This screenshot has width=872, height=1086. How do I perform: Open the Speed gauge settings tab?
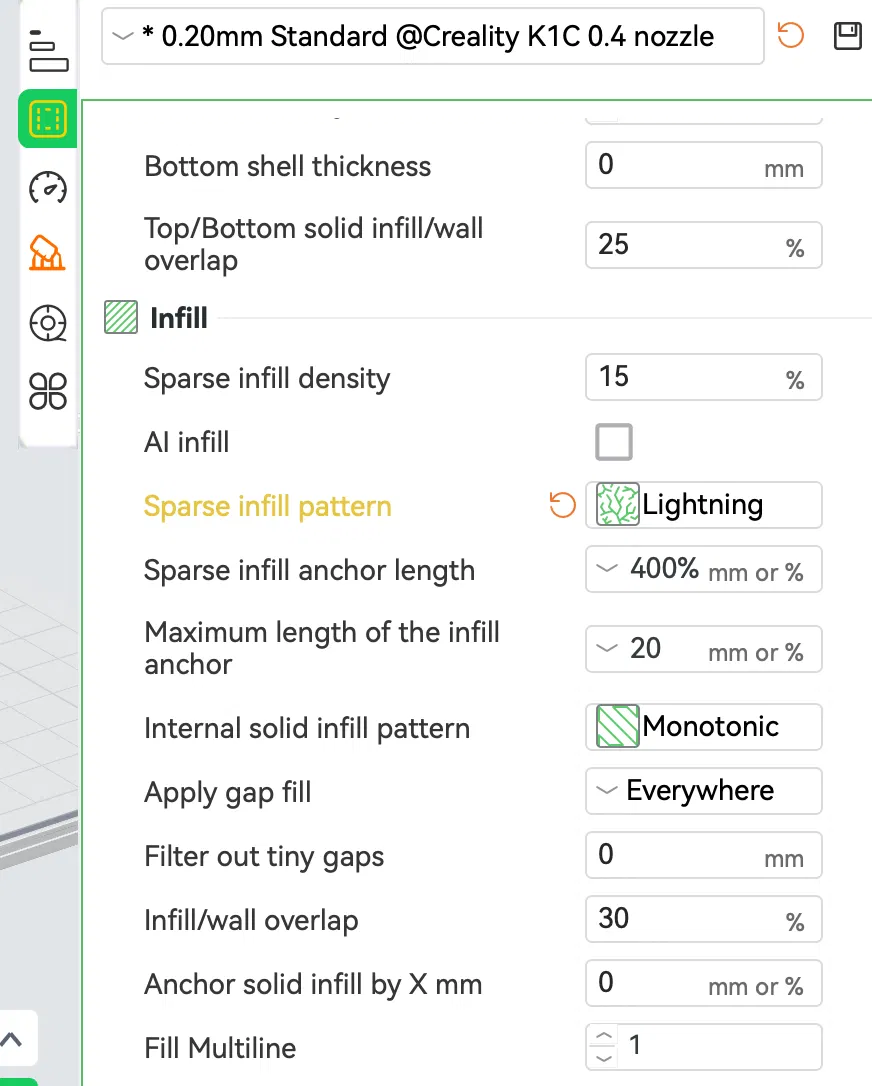coord(48,187)
